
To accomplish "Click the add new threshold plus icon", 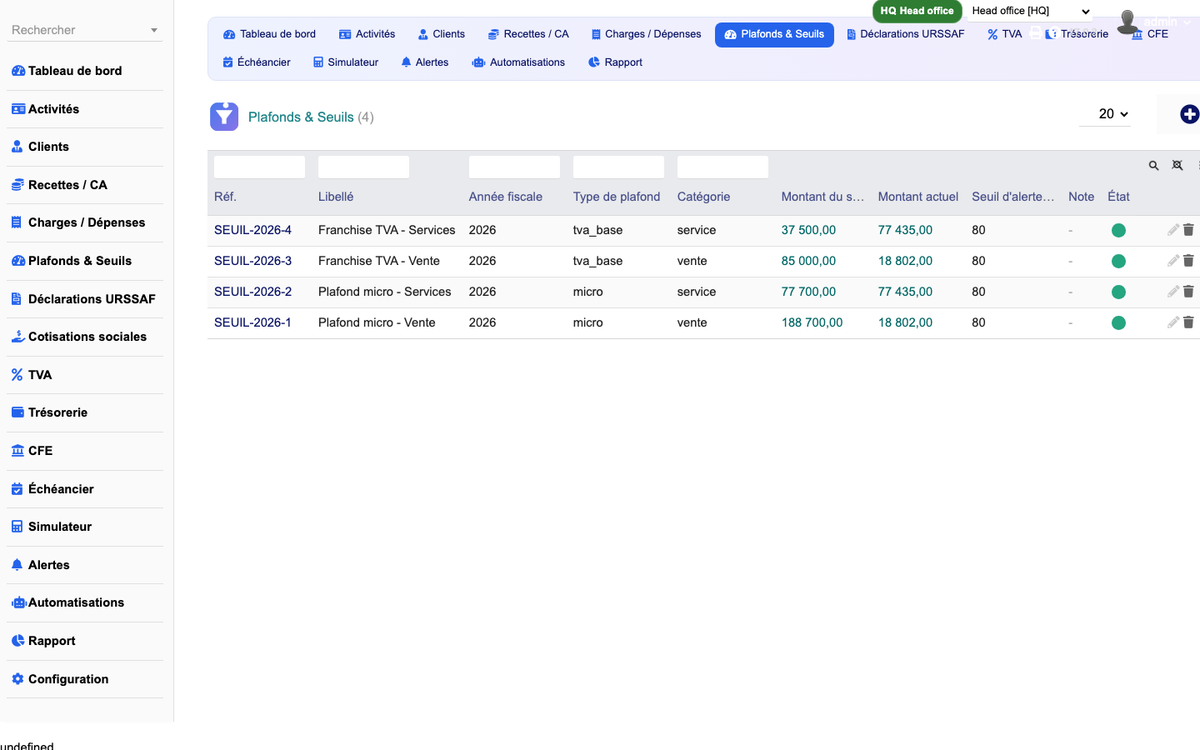I will [1189, 115].
